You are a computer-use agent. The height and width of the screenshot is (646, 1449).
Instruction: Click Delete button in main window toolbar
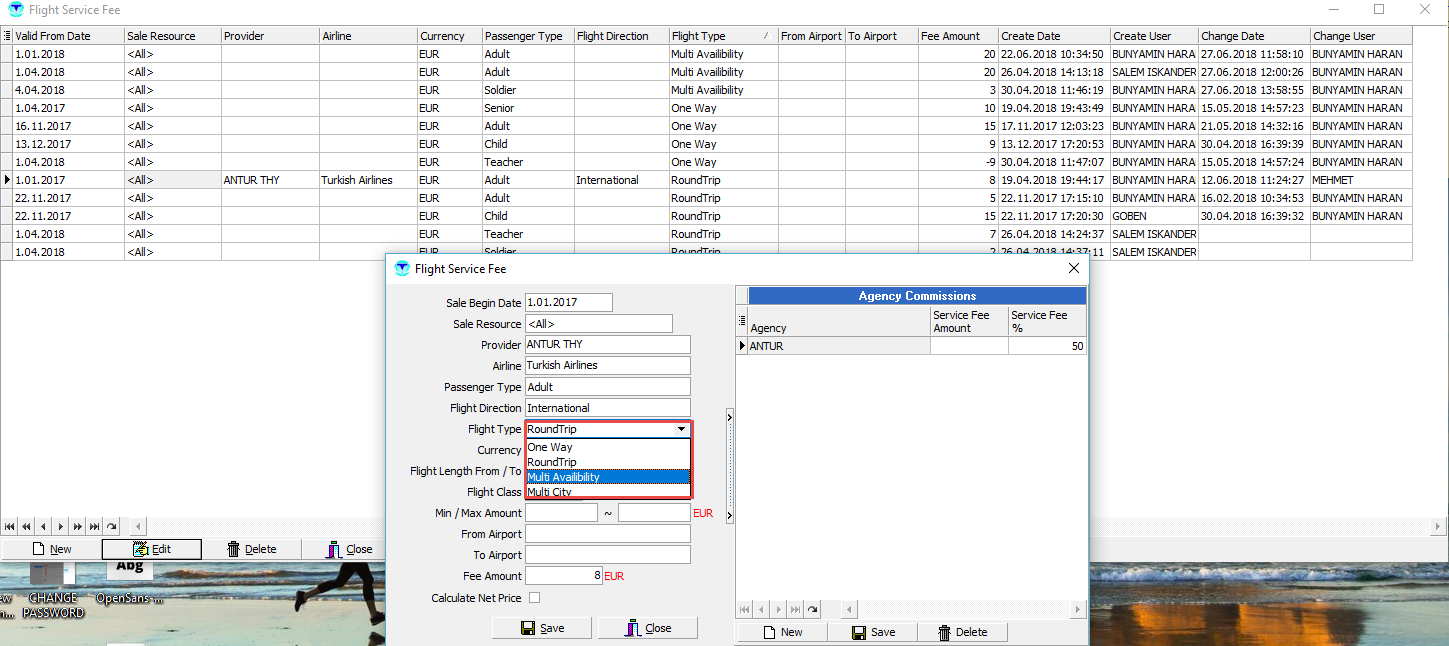[x=251, y=549]
